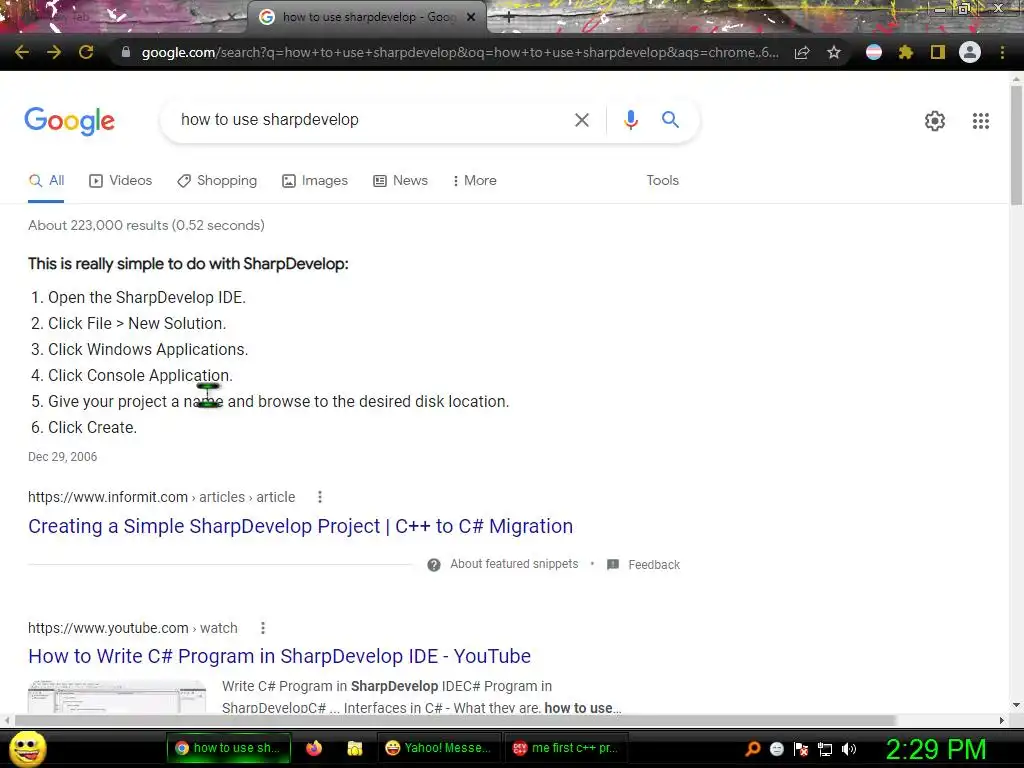Focus the address bar URL

(x=460, y=52)
